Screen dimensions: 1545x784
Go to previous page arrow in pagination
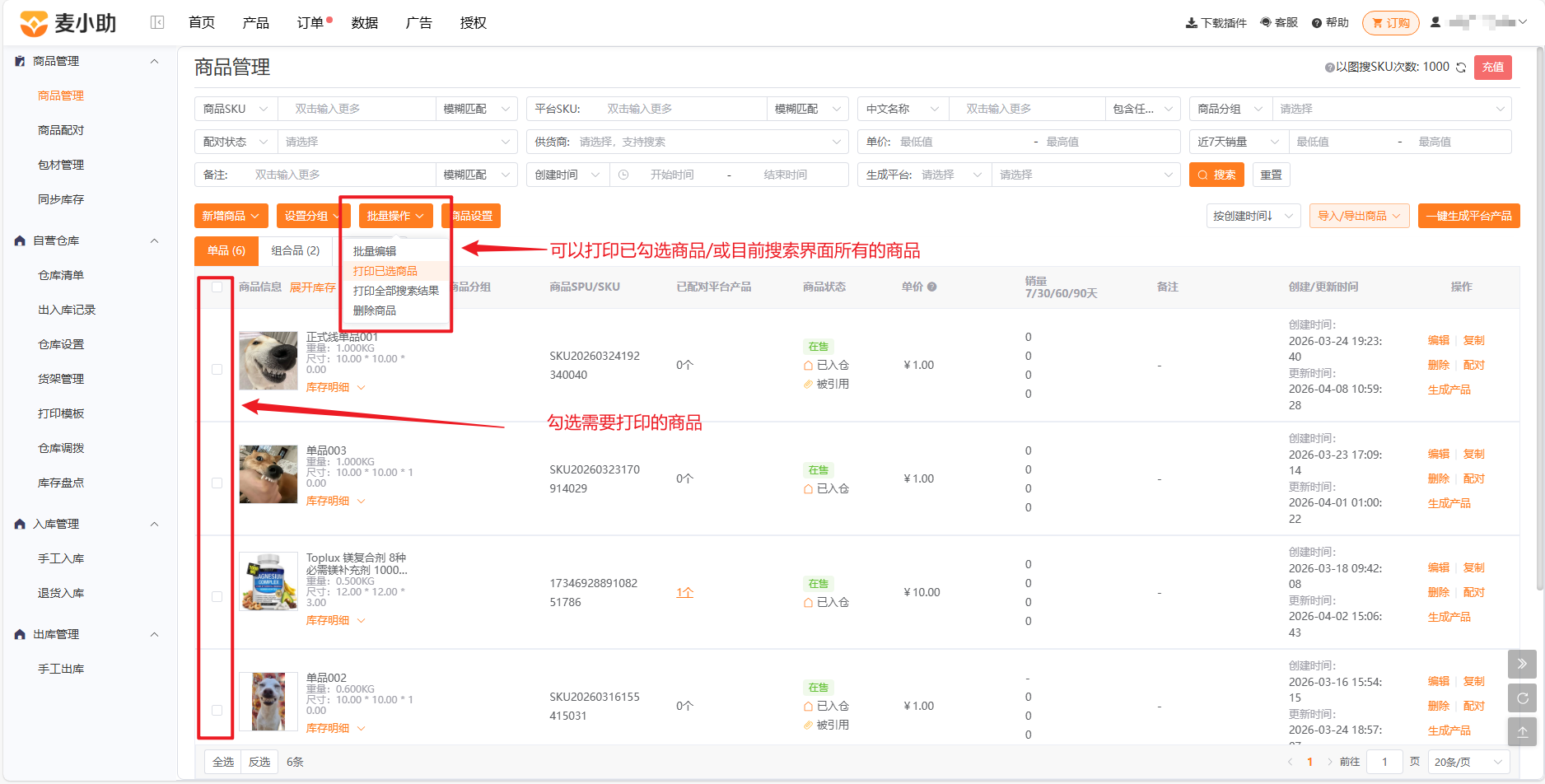1290,762
